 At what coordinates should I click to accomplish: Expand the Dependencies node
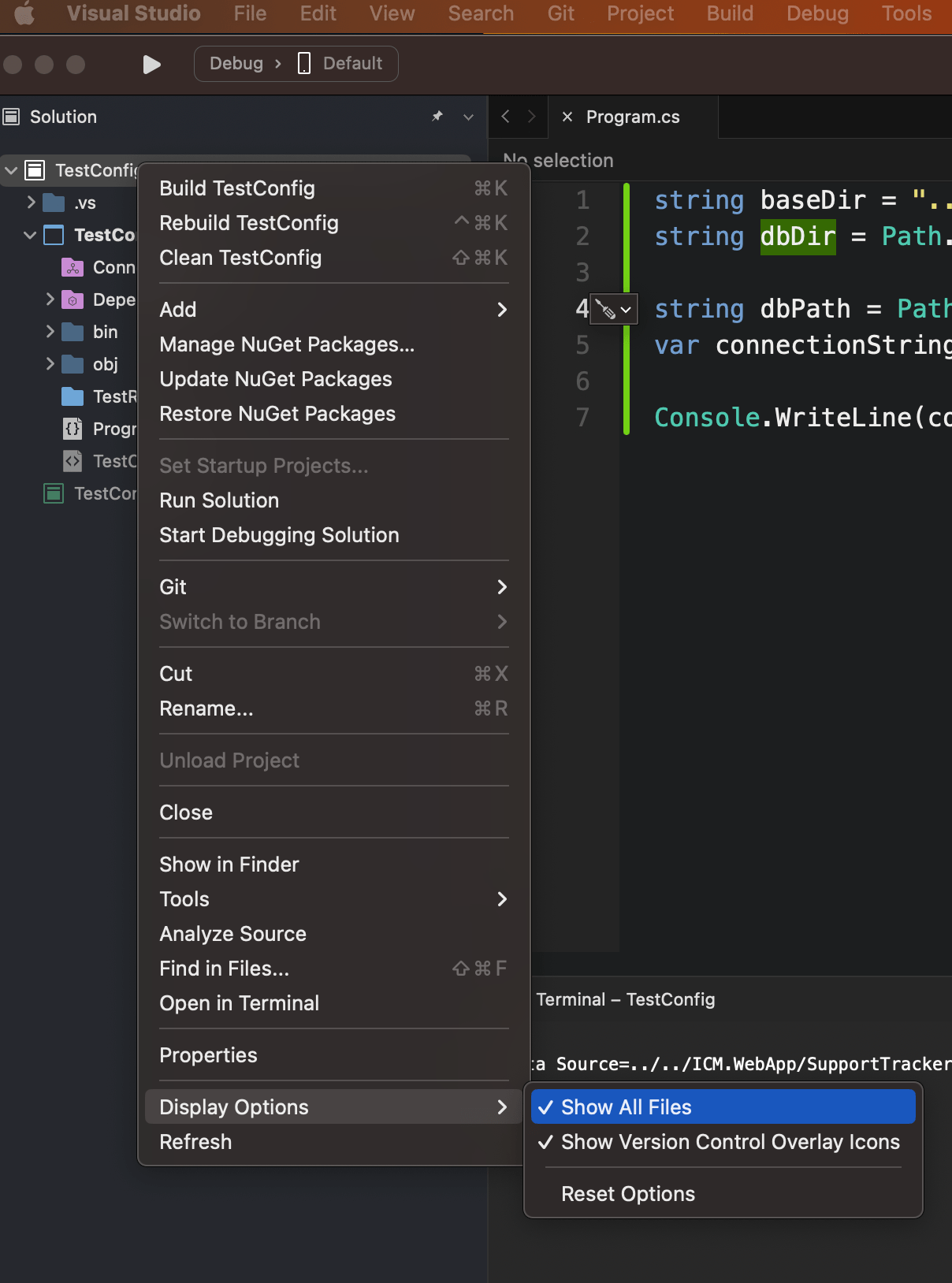(50, 299)
